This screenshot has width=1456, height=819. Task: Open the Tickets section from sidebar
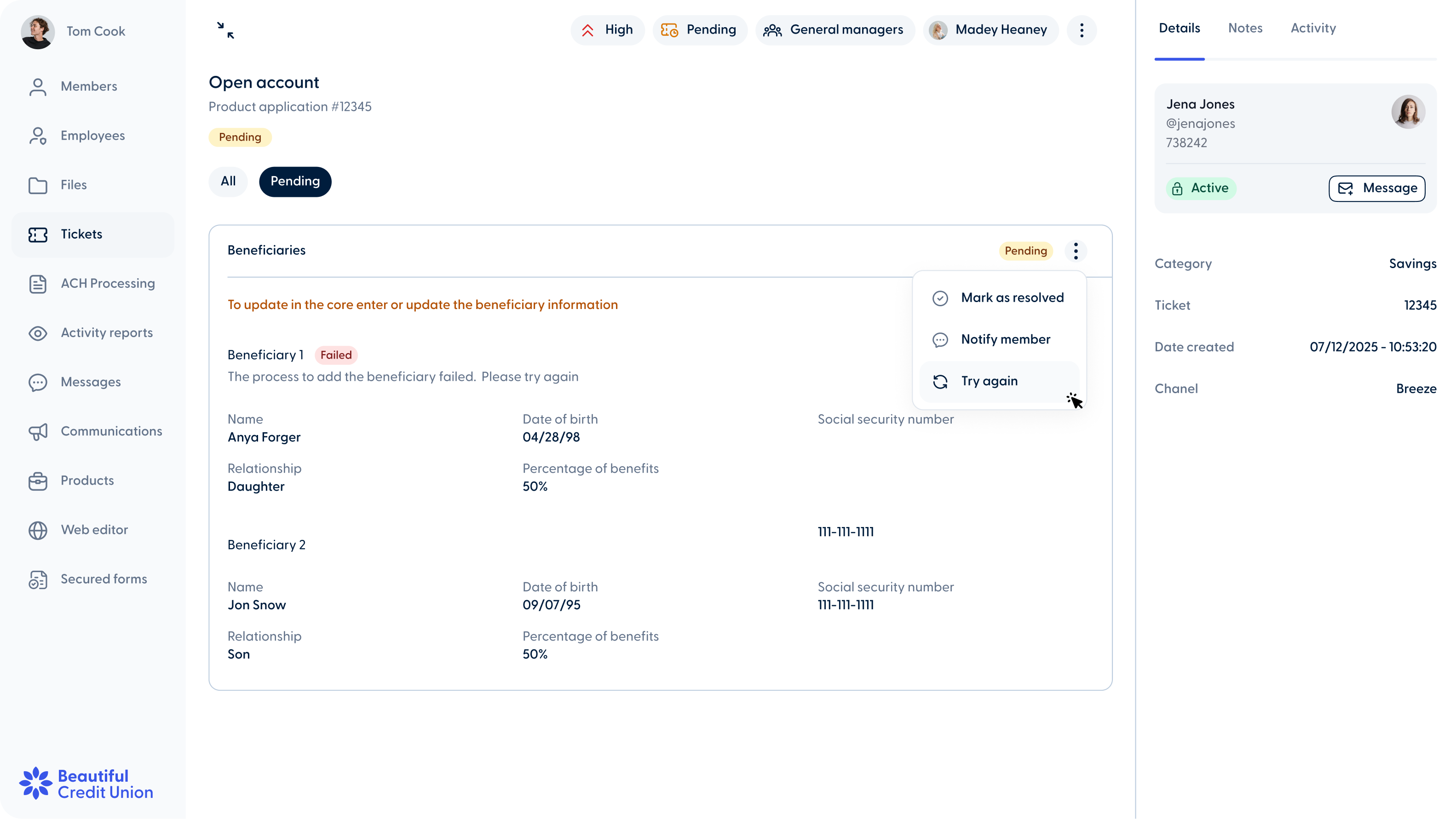coord(81,234)
